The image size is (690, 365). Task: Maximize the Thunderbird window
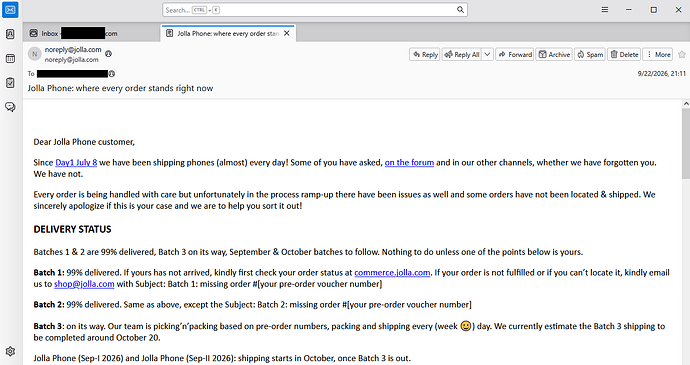click(x=654, y=10)
